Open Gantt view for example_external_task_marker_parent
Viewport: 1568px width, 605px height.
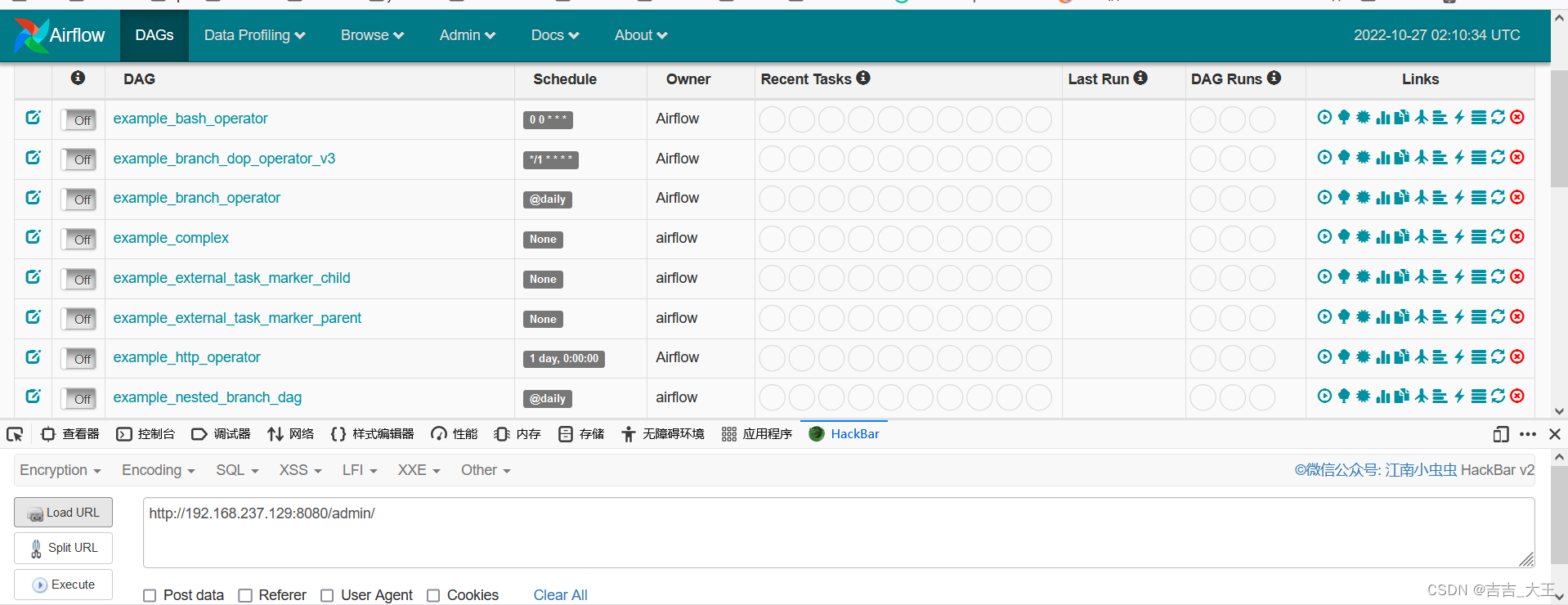pos(1440,316)
